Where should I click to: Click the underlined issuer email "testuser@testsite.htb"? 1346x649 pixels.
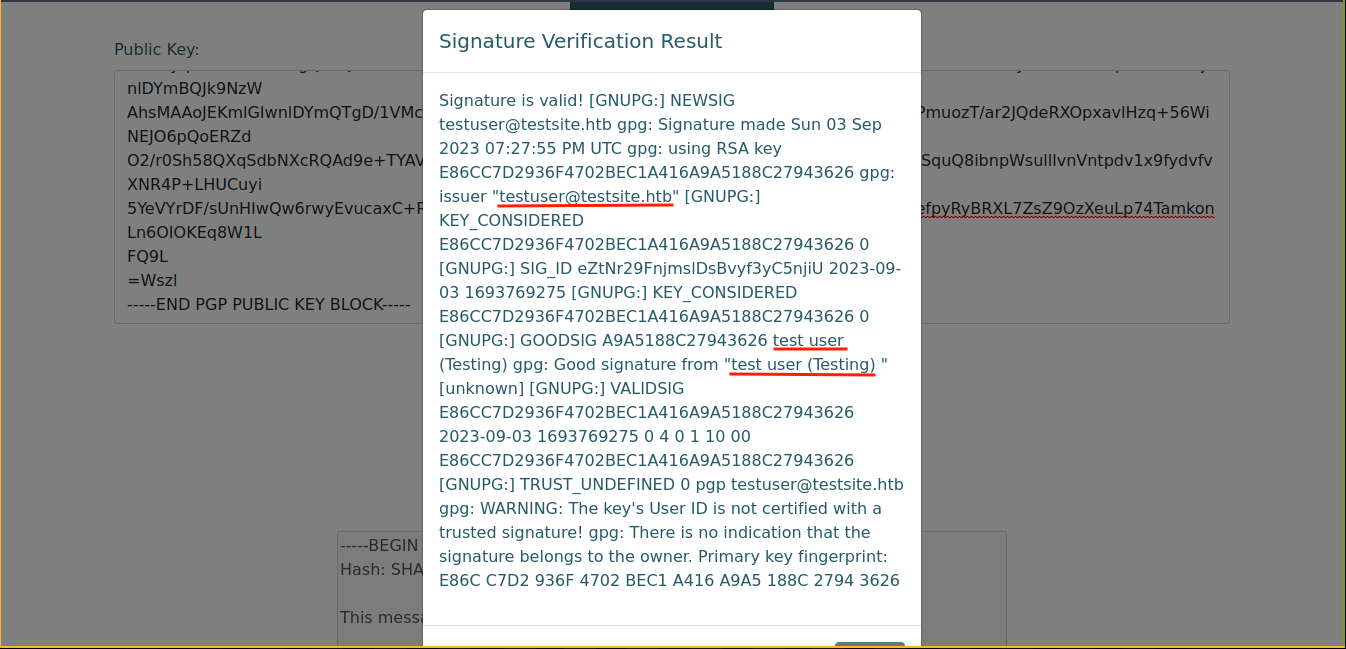585,196
